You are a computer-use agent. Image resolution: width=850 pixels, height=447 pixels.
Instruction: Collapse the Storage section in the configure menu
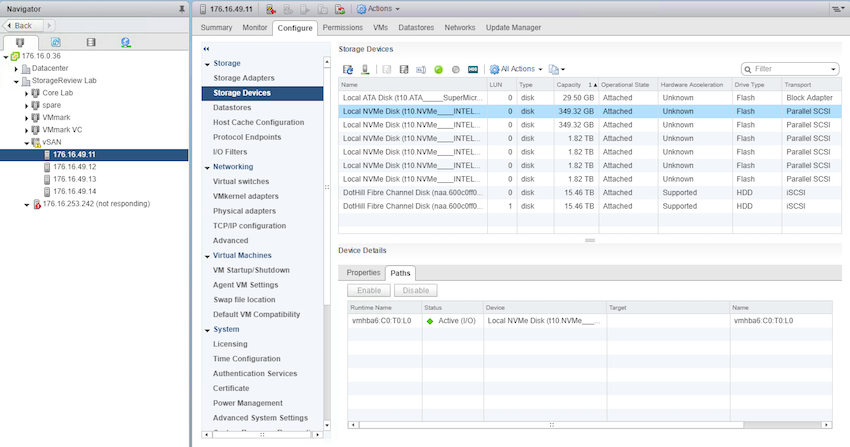(x=207, y=63)
